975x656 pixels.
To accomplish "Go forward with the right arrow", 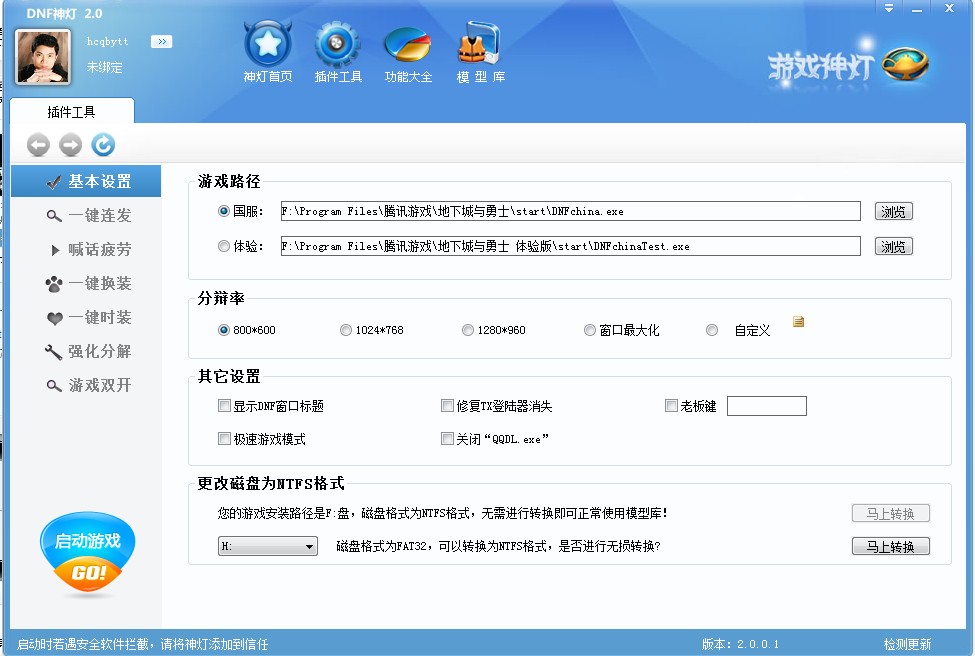I will [x=70, y=145].
